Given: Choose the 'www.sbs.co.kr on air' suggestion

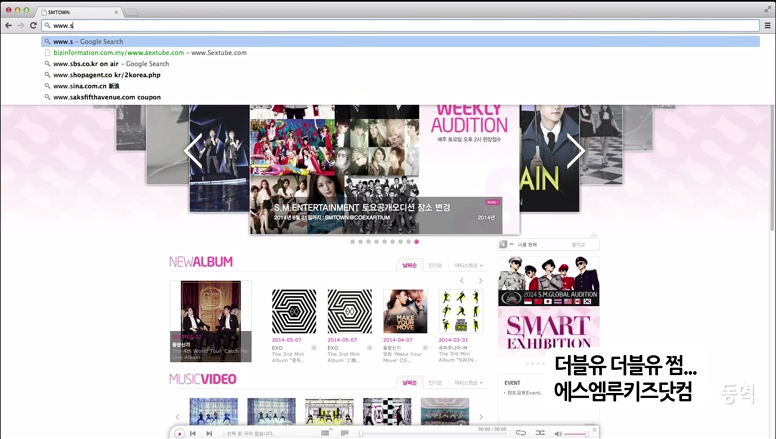Looking at the screenshot, I should 401,64.
